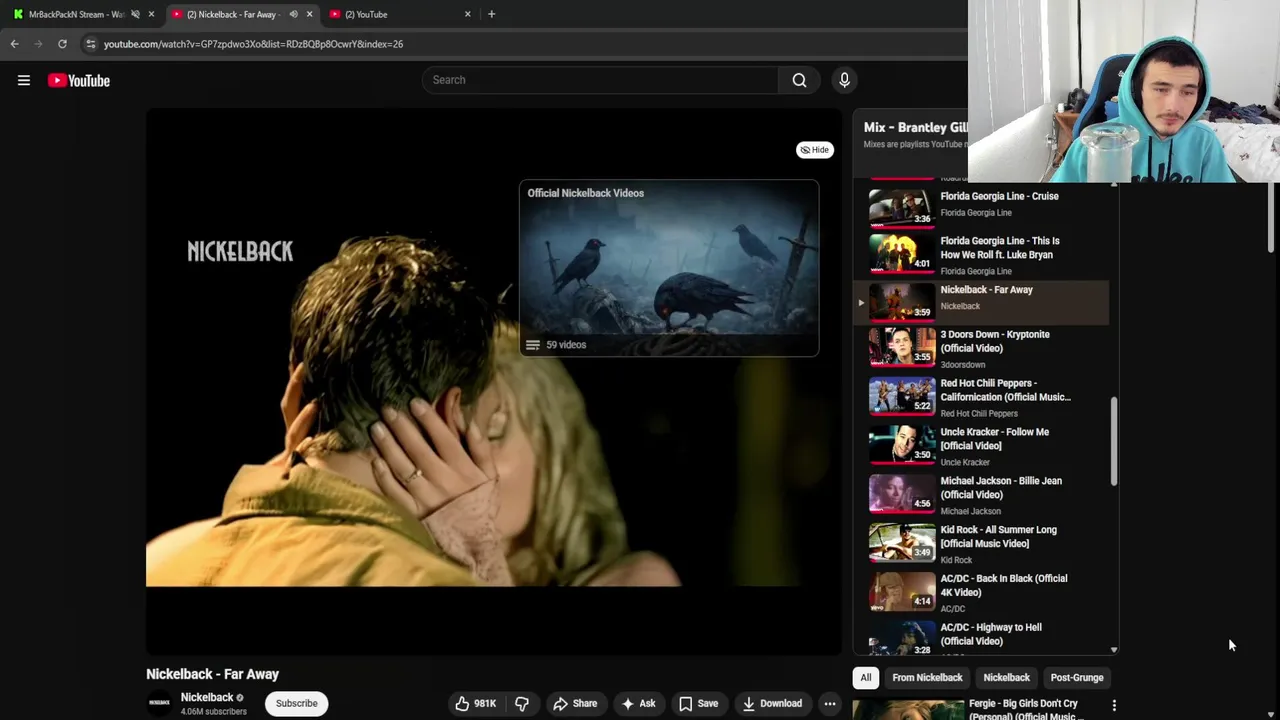Click the YouTube search input field

tap(600, 80)
